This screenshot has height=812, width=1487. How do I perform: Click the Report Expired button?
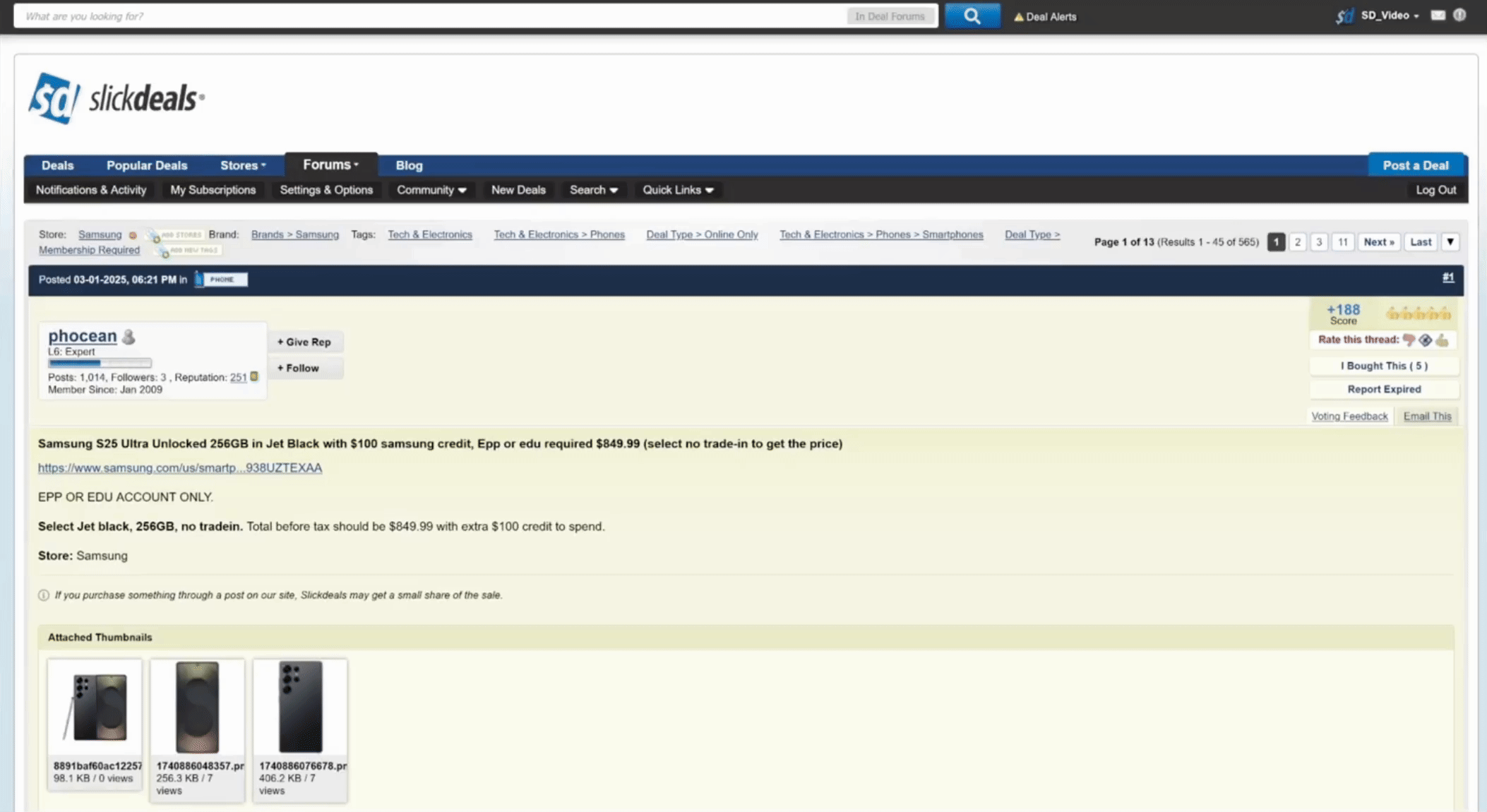pos(1384,389)
